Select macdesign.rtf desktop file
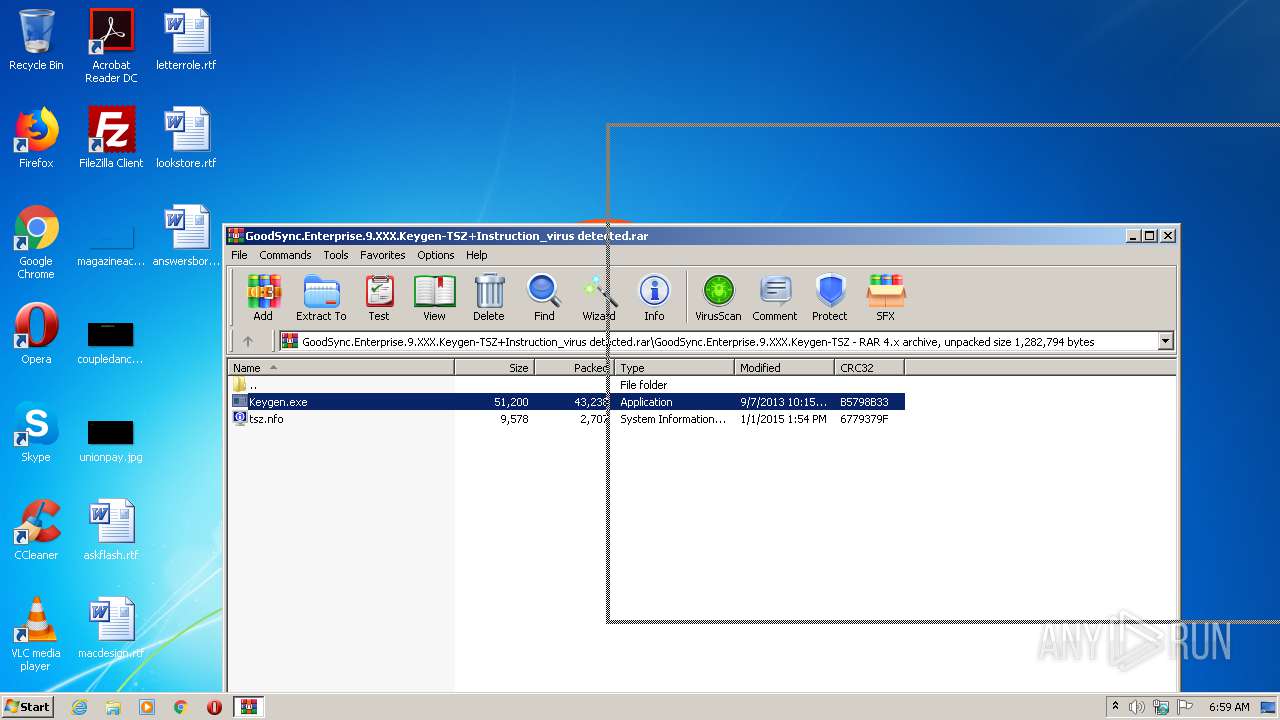Image resolution: width=1280 pixels, height=720 pixels. (x=111, y=629)
